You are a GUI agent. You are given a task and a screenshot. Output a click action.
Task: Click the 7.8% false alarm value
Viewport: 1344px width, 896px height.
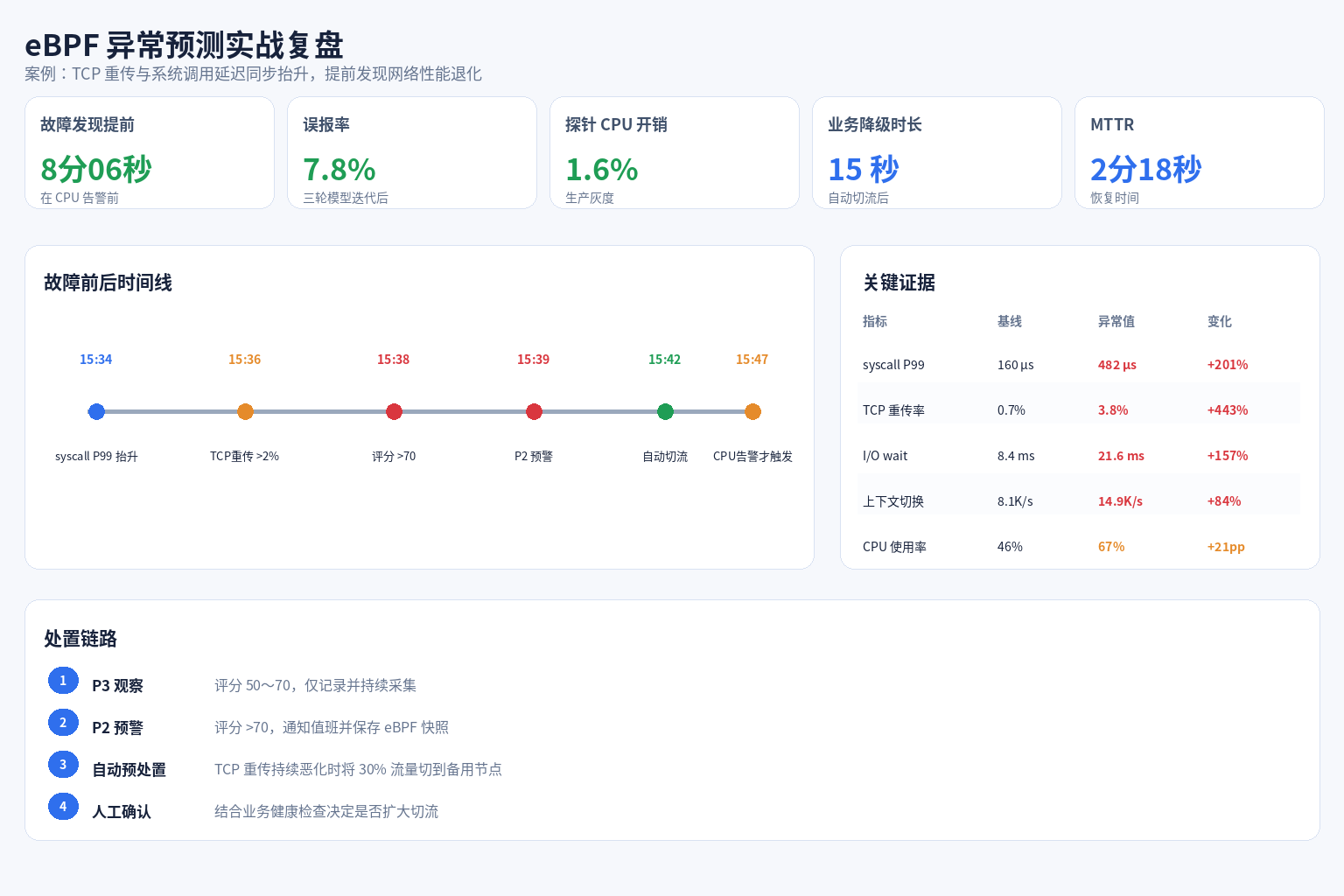pyautogui.click(x=339, y=169)
